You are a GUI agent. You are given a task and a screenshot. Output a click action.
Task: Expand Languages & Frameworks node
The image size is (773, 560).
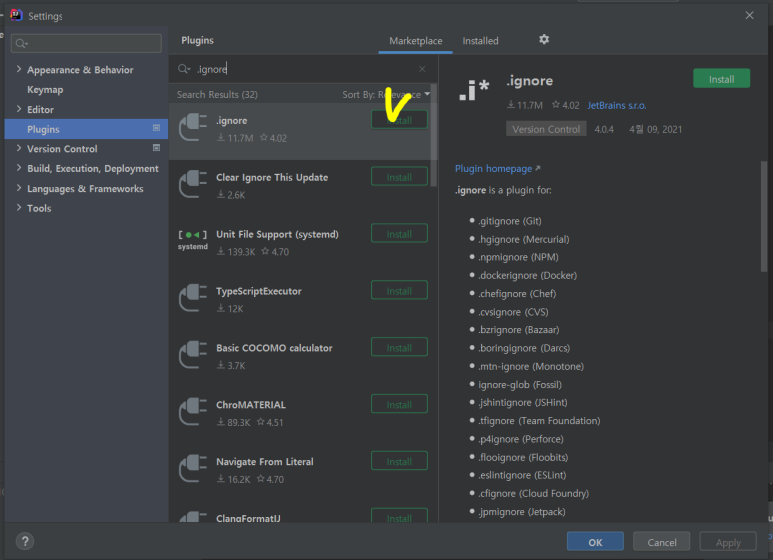19,188
